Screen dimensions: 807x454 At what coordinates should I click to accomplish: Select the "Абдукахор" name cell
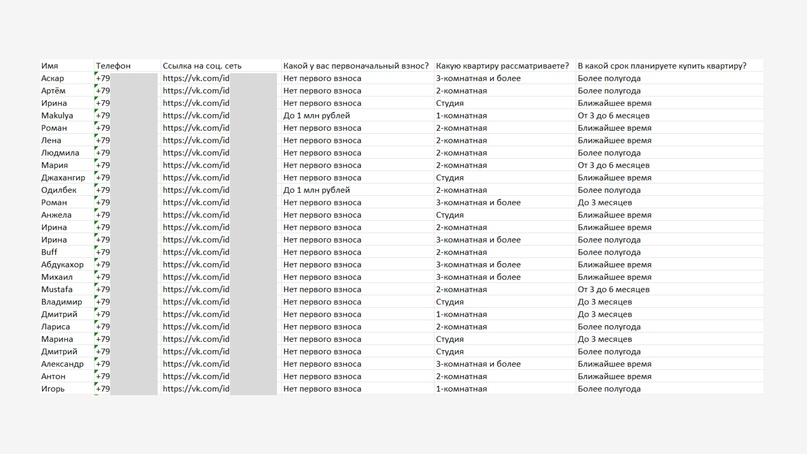coord(63,265)
